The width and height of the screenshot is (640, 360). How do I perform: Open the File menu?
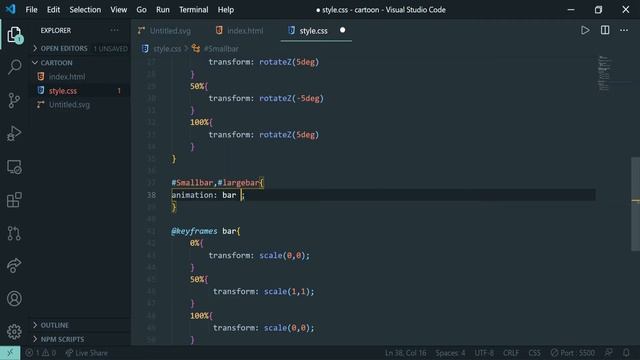(x=31, y=9)
